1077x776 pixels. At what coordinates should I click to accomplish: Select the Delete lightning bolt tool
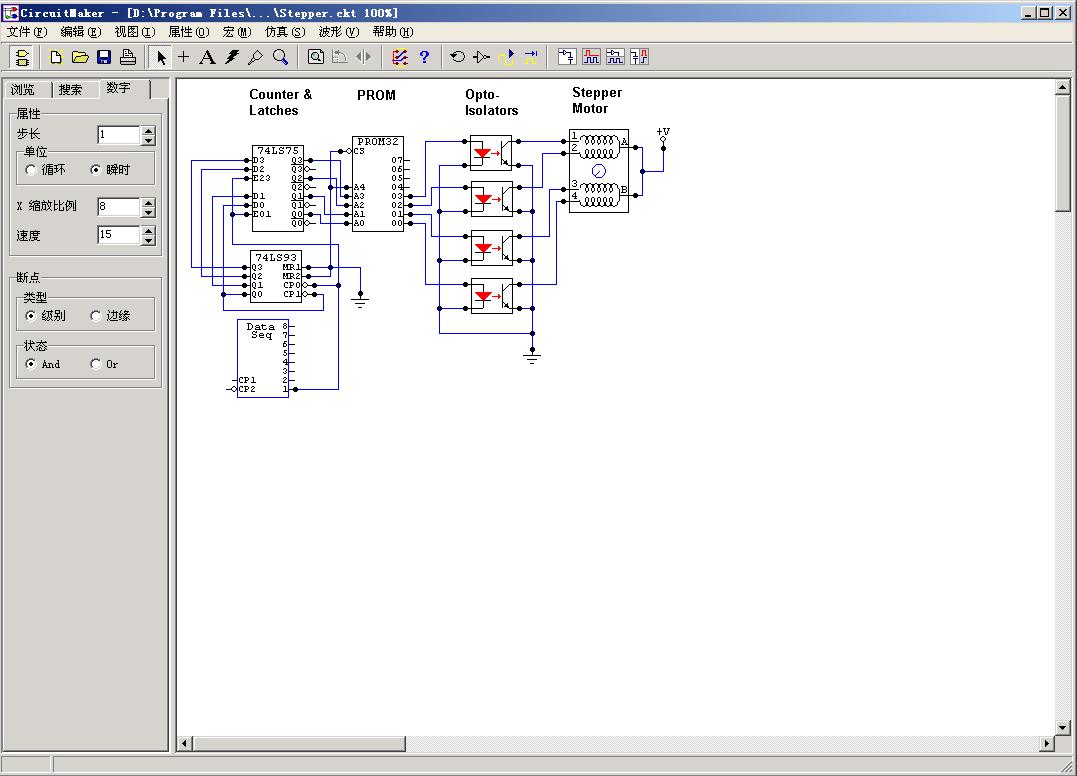pos(232,57)
